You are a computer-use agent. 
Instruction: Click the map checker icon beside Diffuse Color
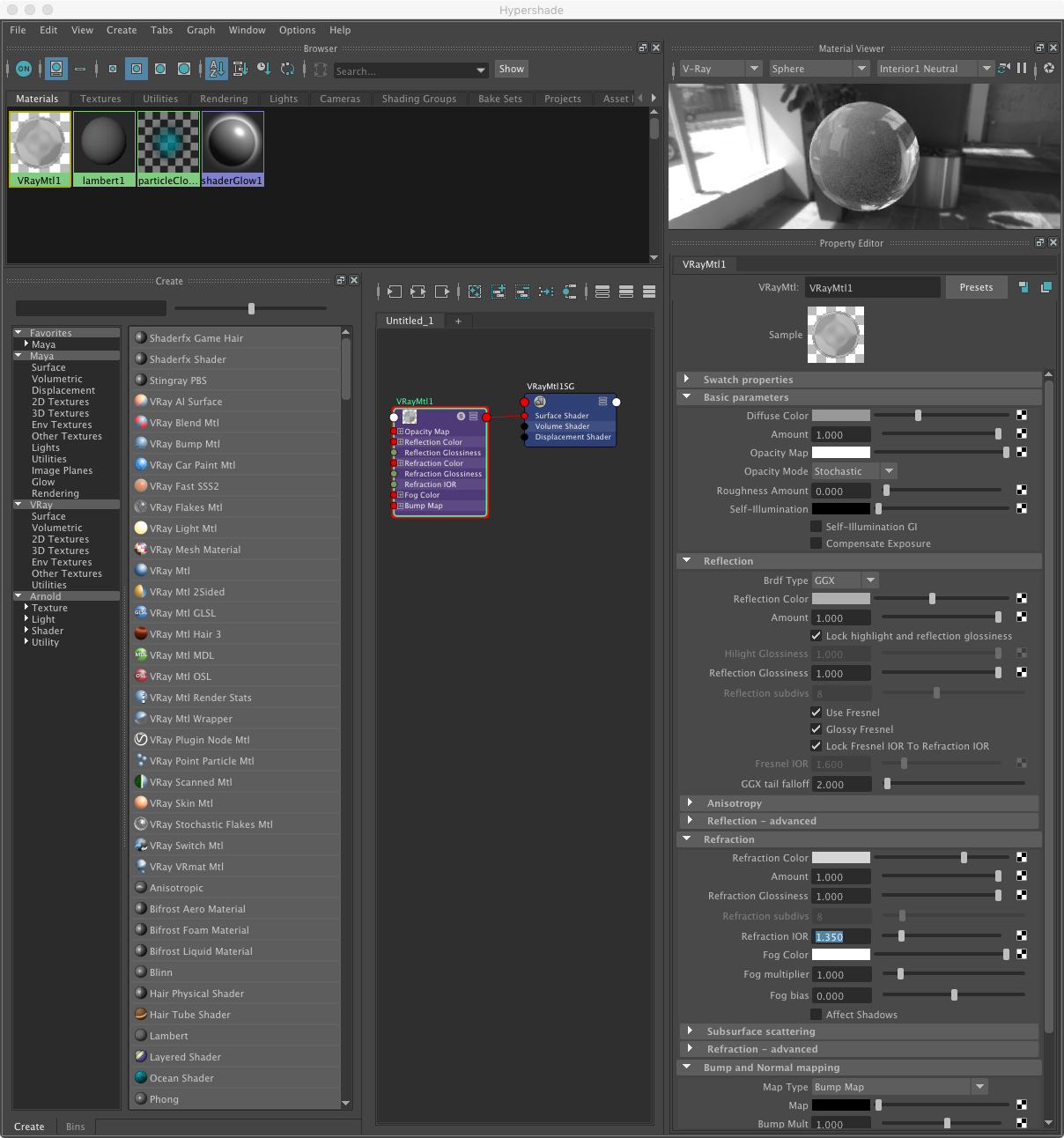pos(1022,415)
